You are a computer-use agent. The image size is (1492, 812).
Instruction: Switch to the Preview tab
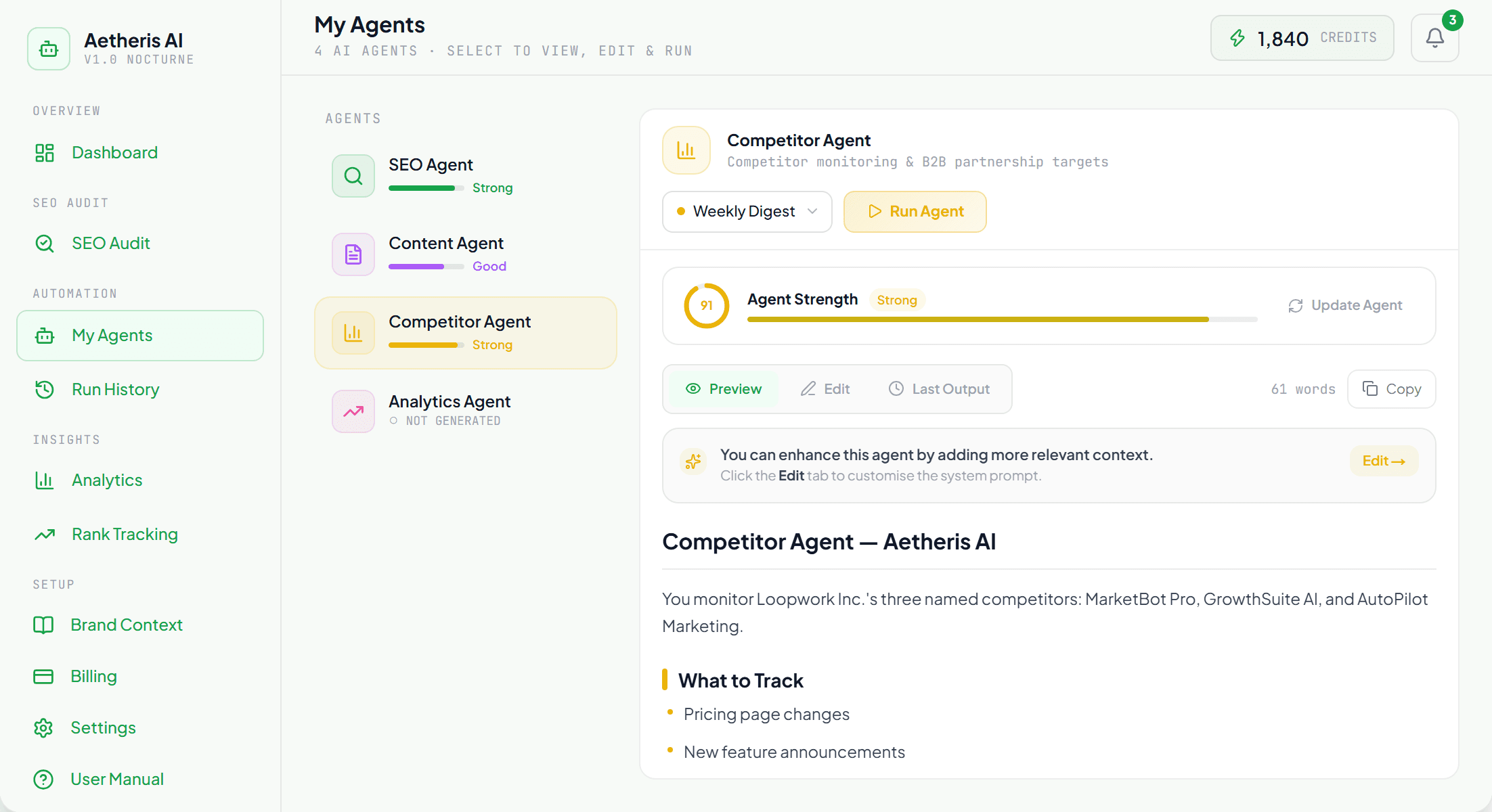tap(723, 389)
